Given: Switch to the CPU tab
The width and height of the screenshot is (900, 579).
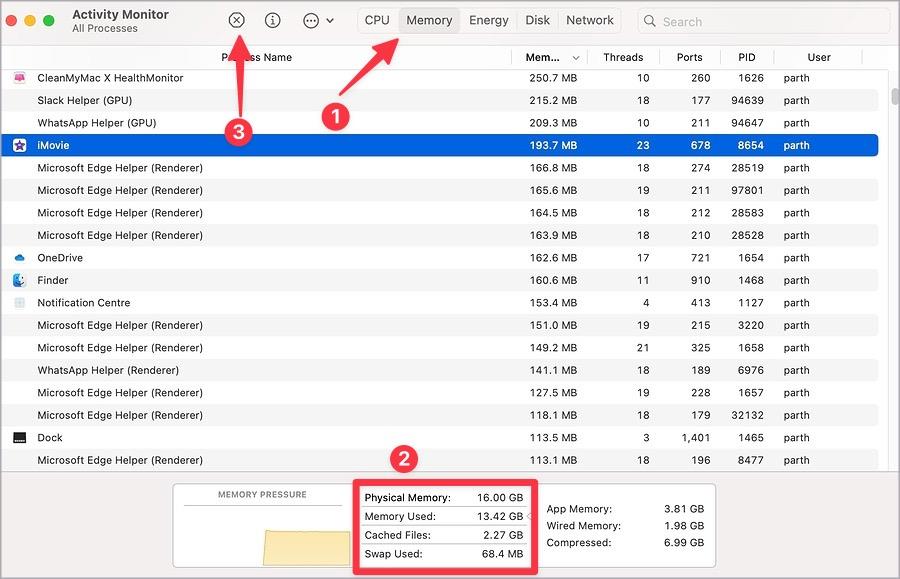Looking at the screenshot, I should 377,21.
